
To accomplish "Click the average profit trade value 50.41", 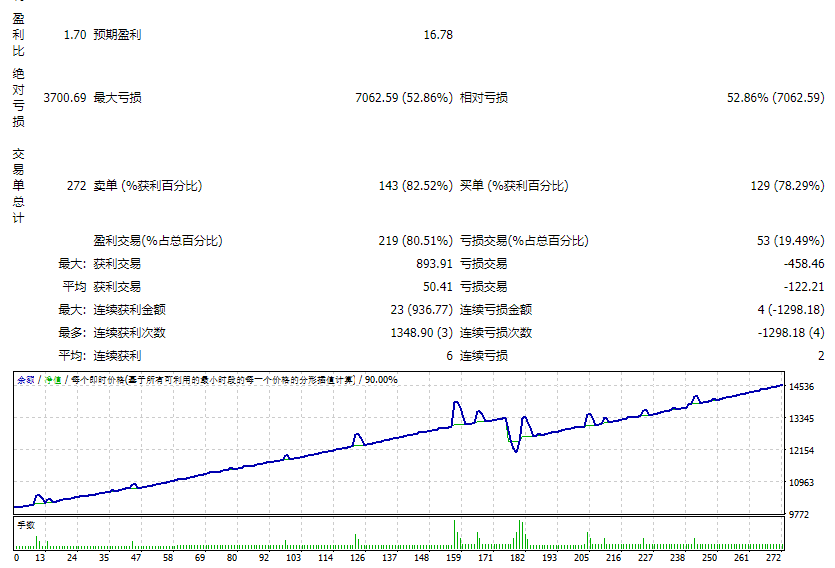I will pos(438,286).
